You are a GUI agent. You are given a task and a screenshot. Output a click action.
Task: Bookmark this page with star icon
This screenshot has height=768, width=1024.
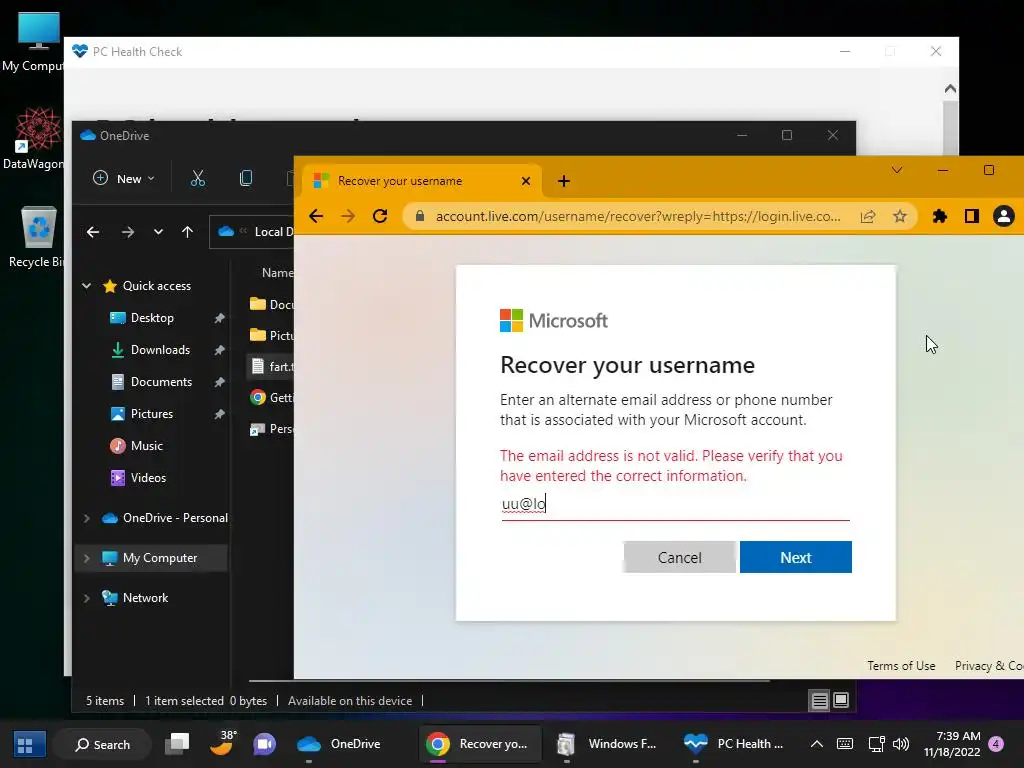point(900,216)
